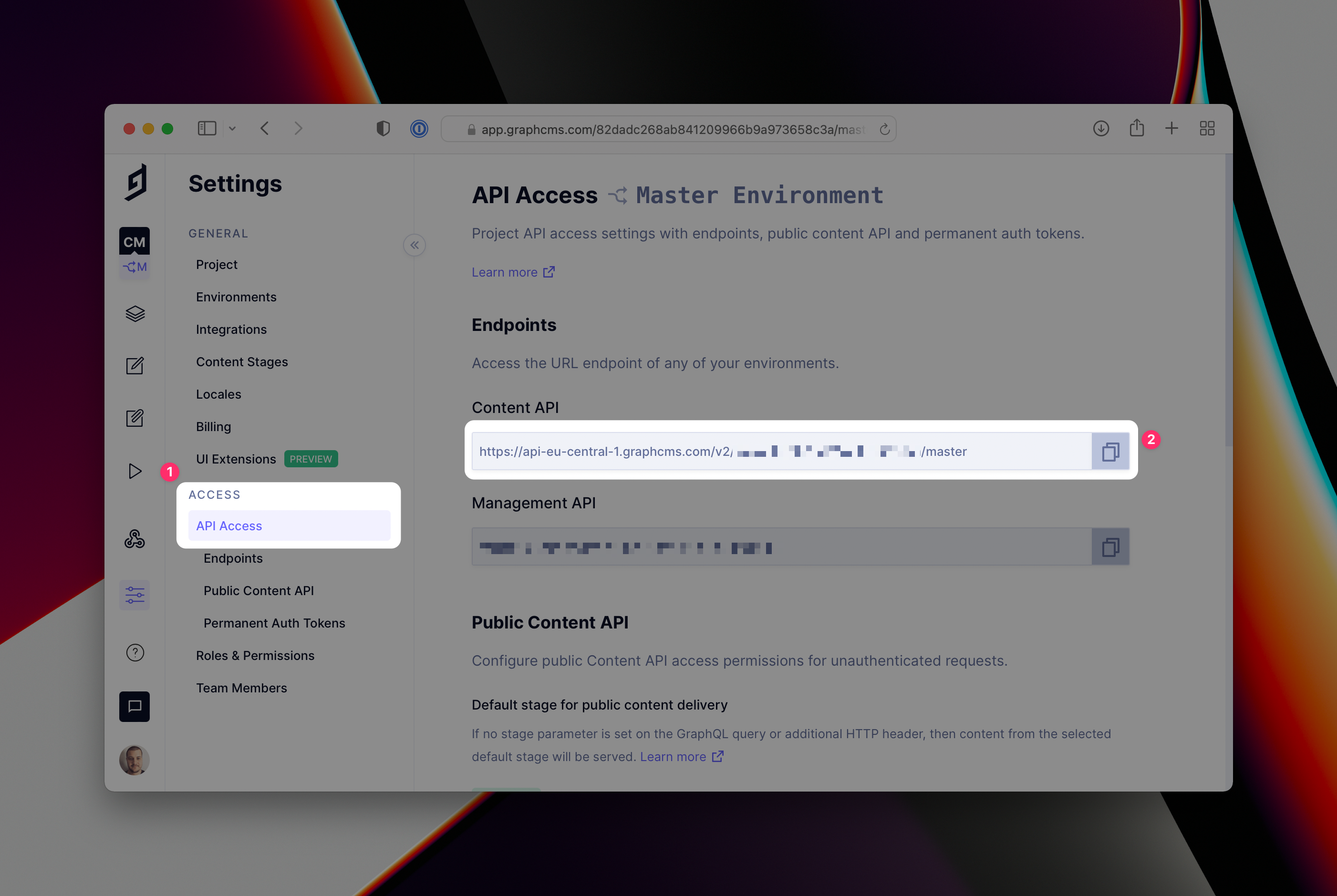Viewport: 1337px width, 896px height.
Task: Click the Master Environment label
Action: [760, 196]
